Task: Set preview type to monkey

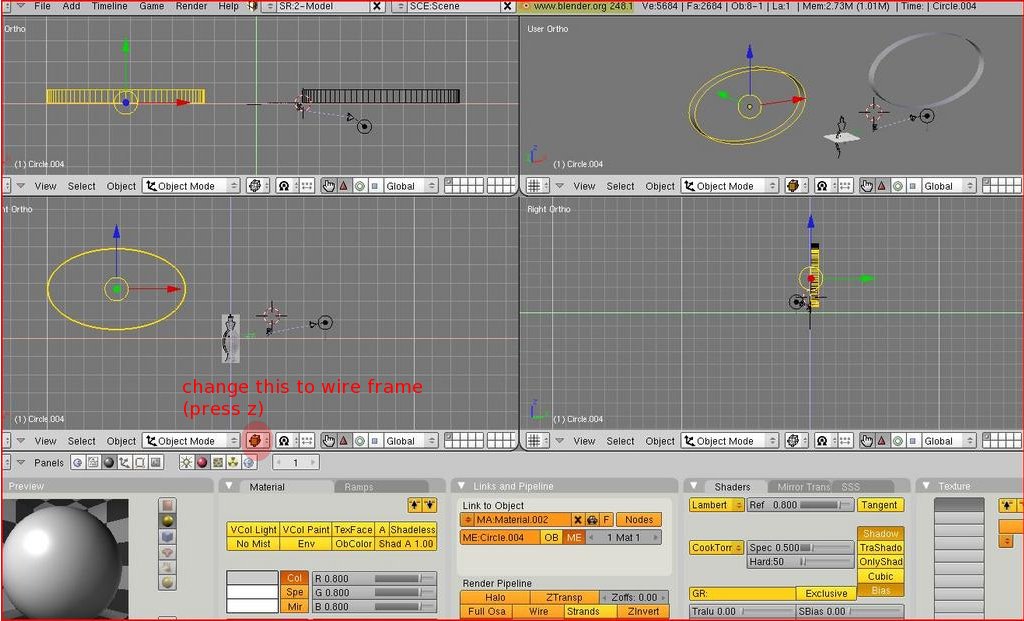Action: click(168, 552)
